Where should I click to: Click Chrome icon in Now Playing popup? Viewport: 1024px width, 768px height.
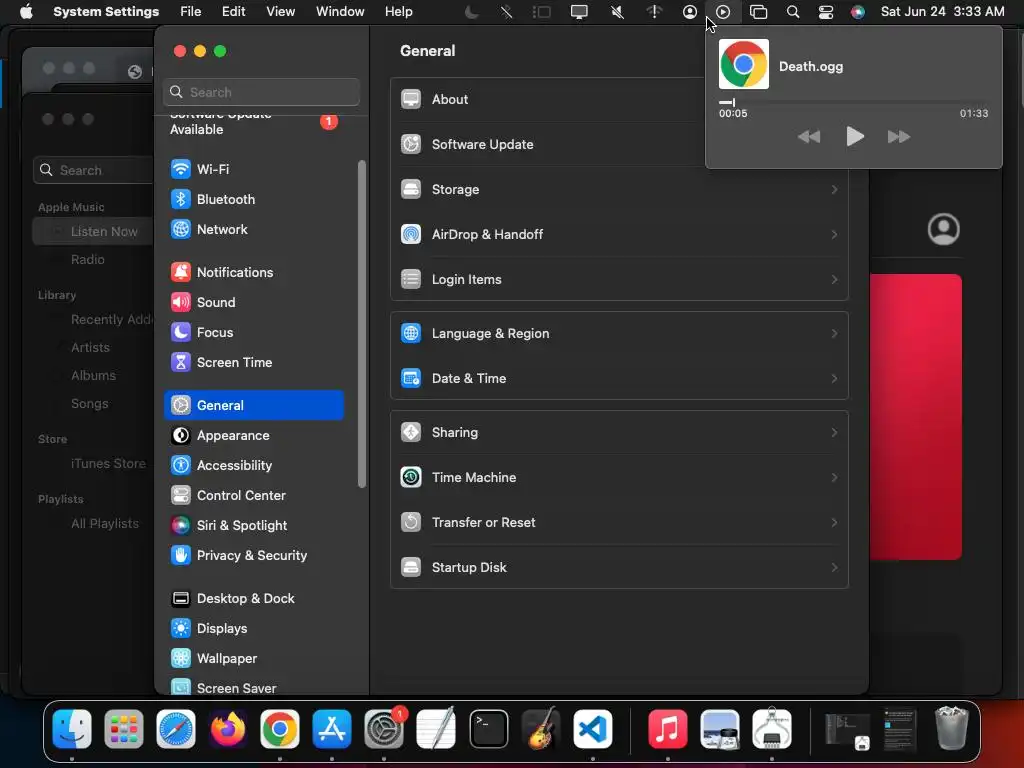pos(744,64)
